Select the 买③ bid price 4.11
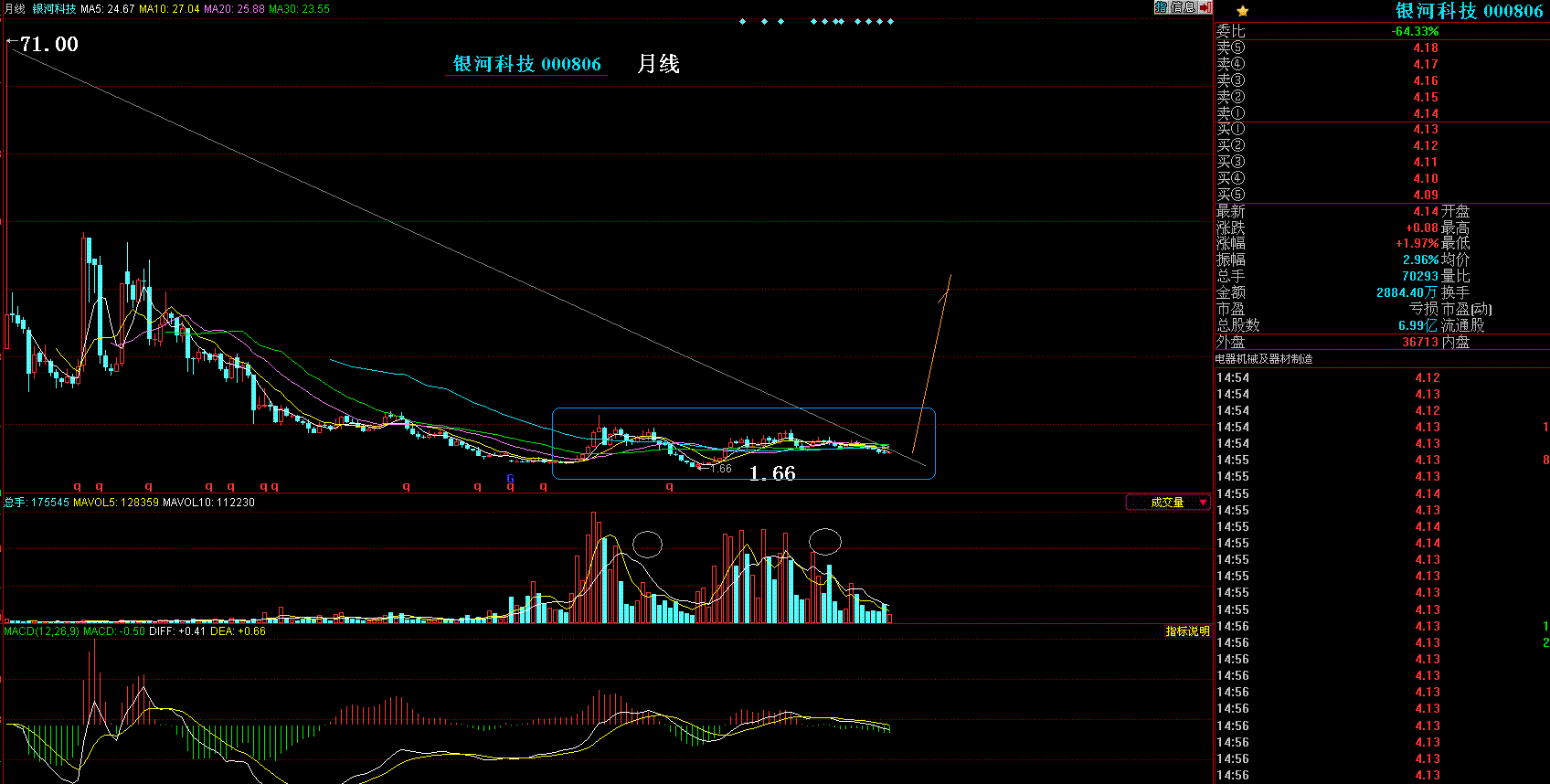 click(1426, 163)
